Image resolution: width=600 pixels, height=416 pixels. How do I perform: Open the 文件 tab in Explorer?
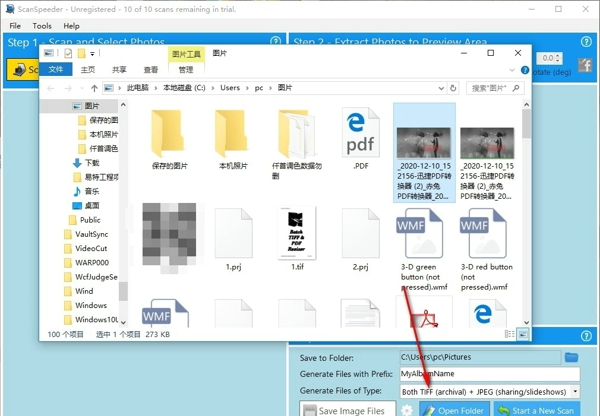56,70
